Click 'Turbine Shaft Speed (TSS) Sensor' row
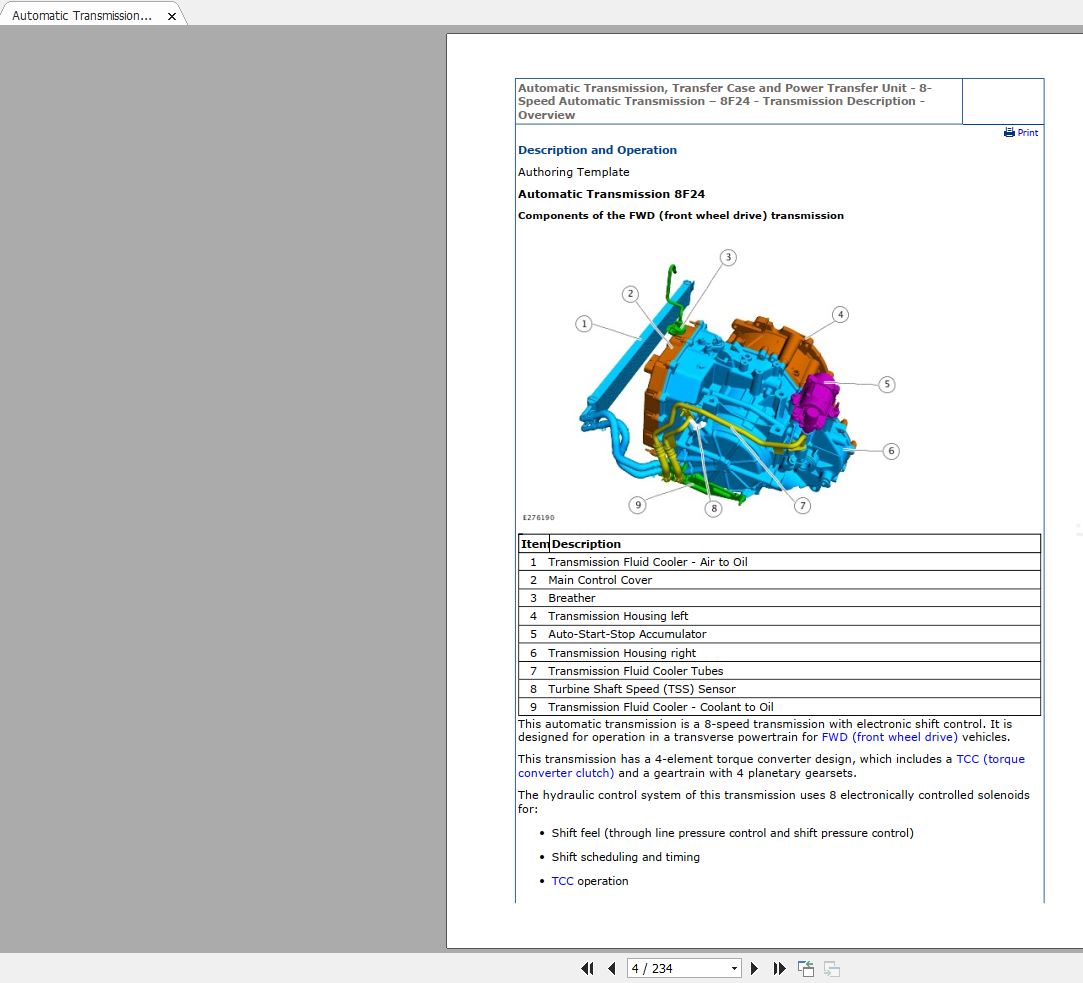Viewport: 1083px width, 983px height. (x=779, y=689)
